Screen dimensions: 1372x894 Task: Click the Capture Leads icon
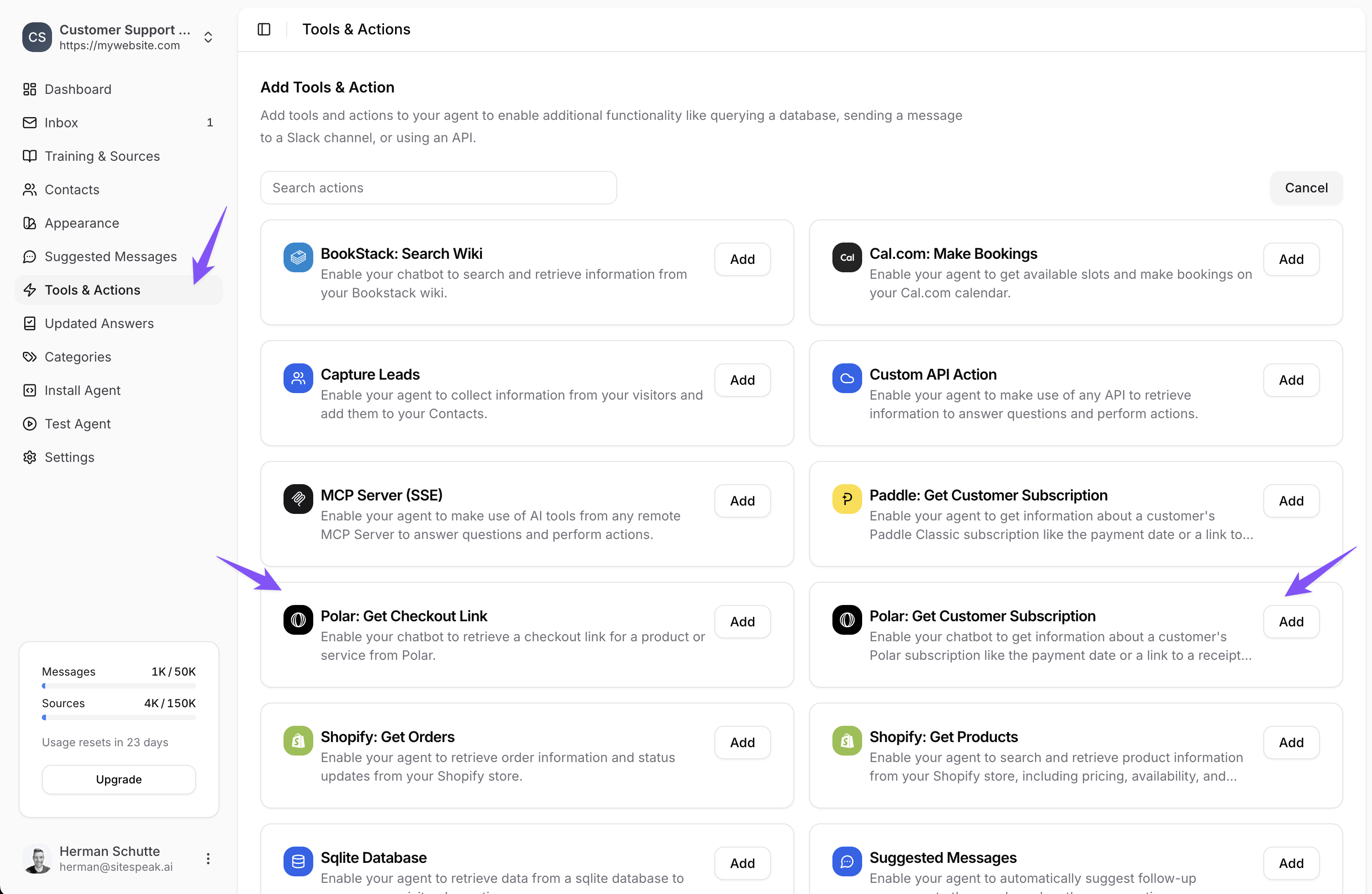tap(298, 378)
